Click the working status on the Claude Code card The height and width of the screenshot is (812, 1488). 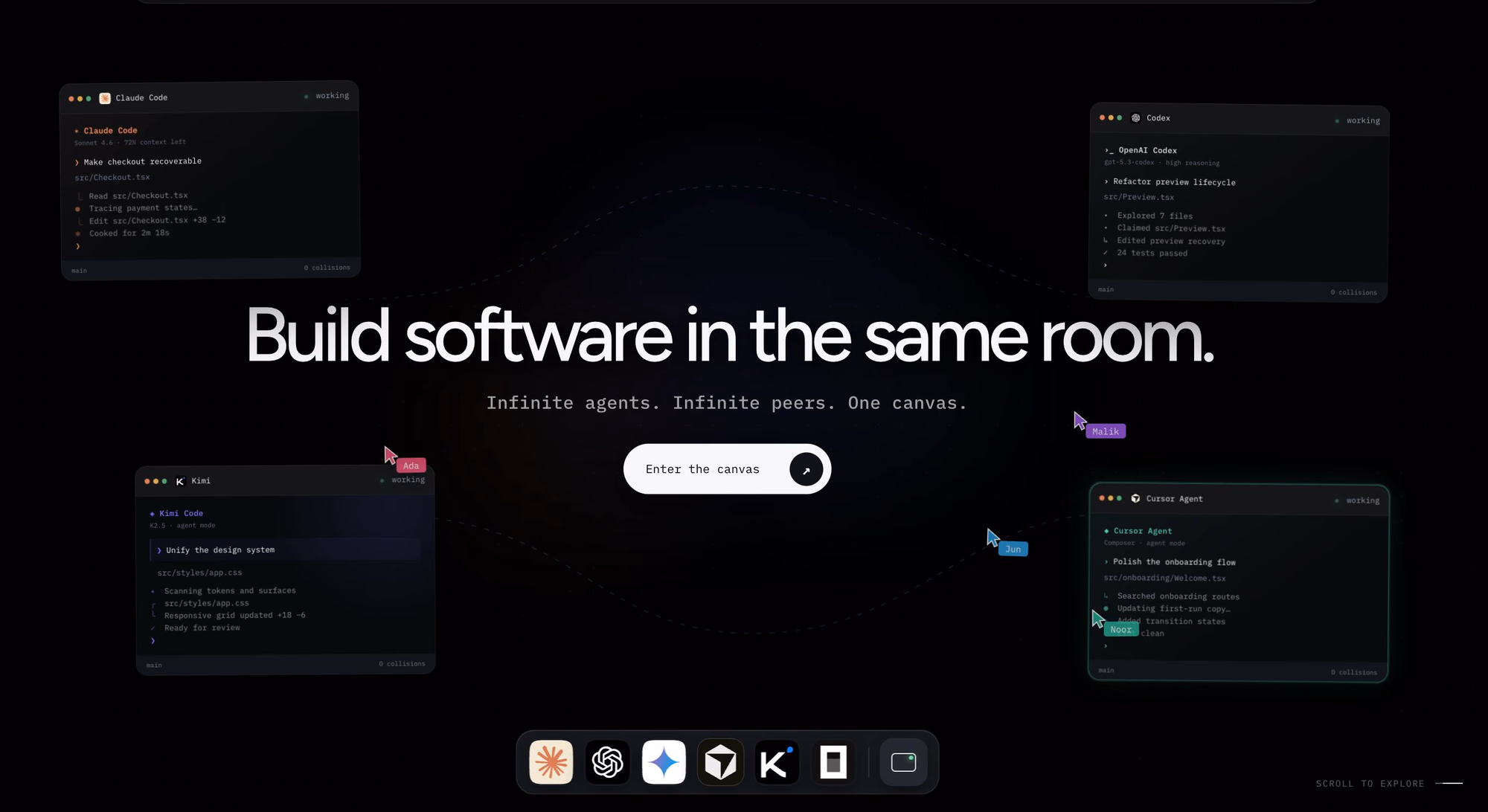(x=327, y=96)
